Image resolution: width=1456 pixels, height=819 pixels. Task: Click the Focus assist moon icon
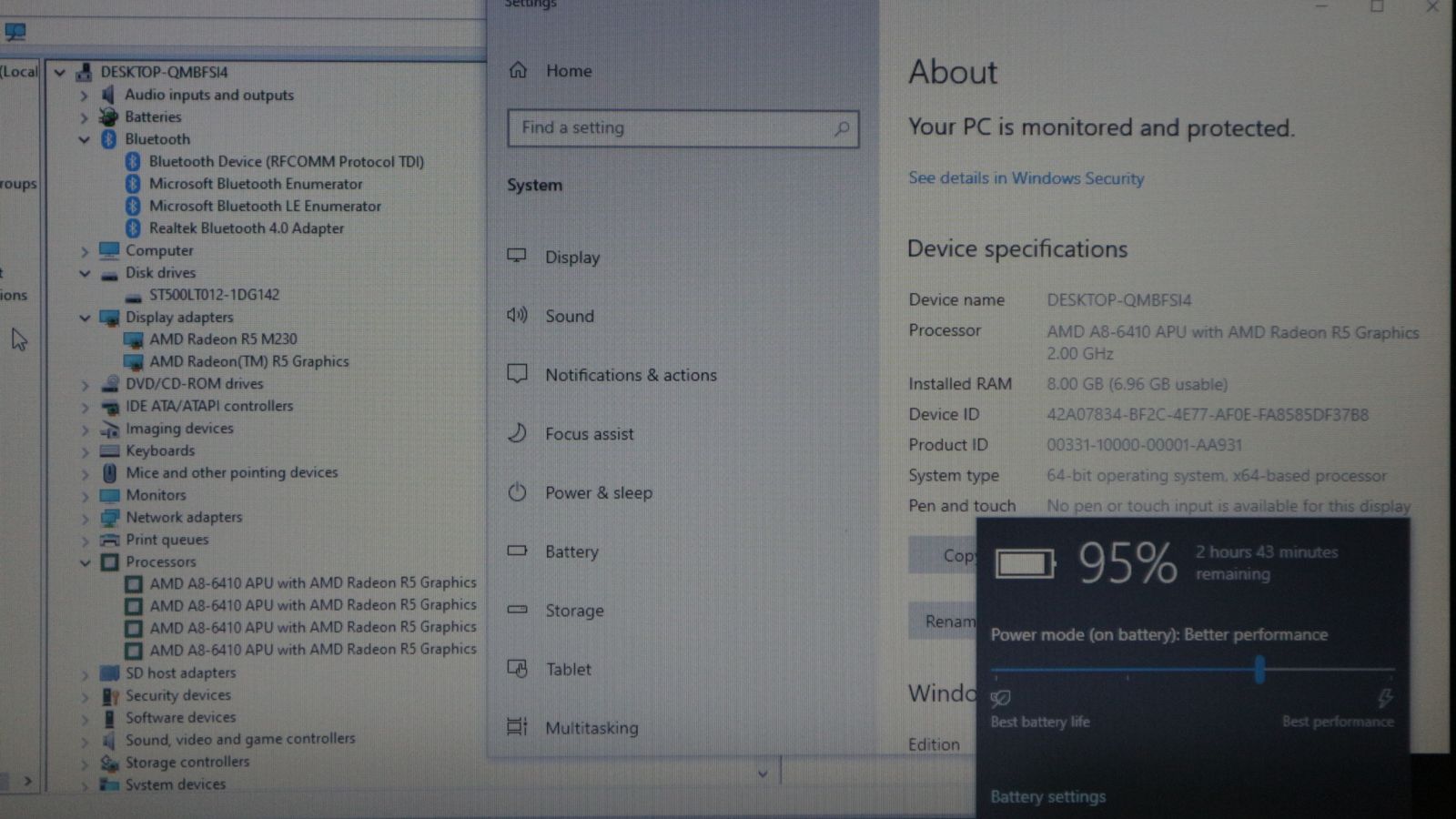(517, 432)
